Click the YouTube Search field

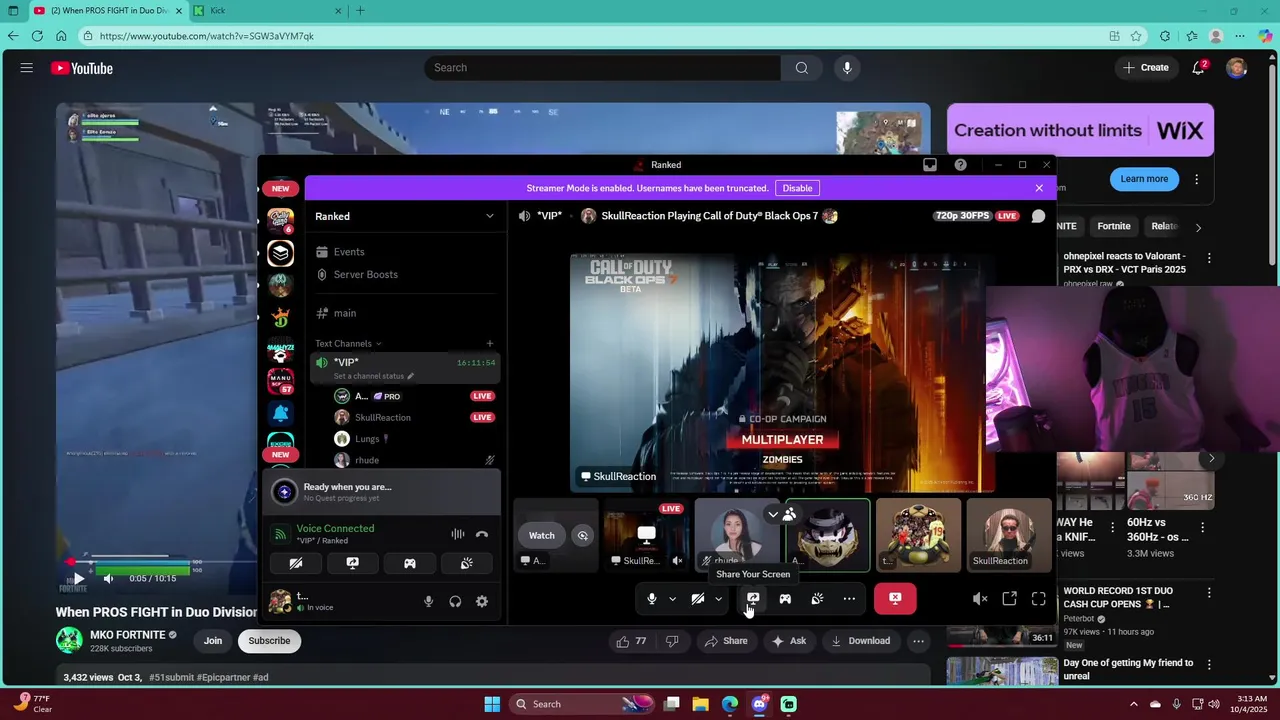[x=603, y=68]
